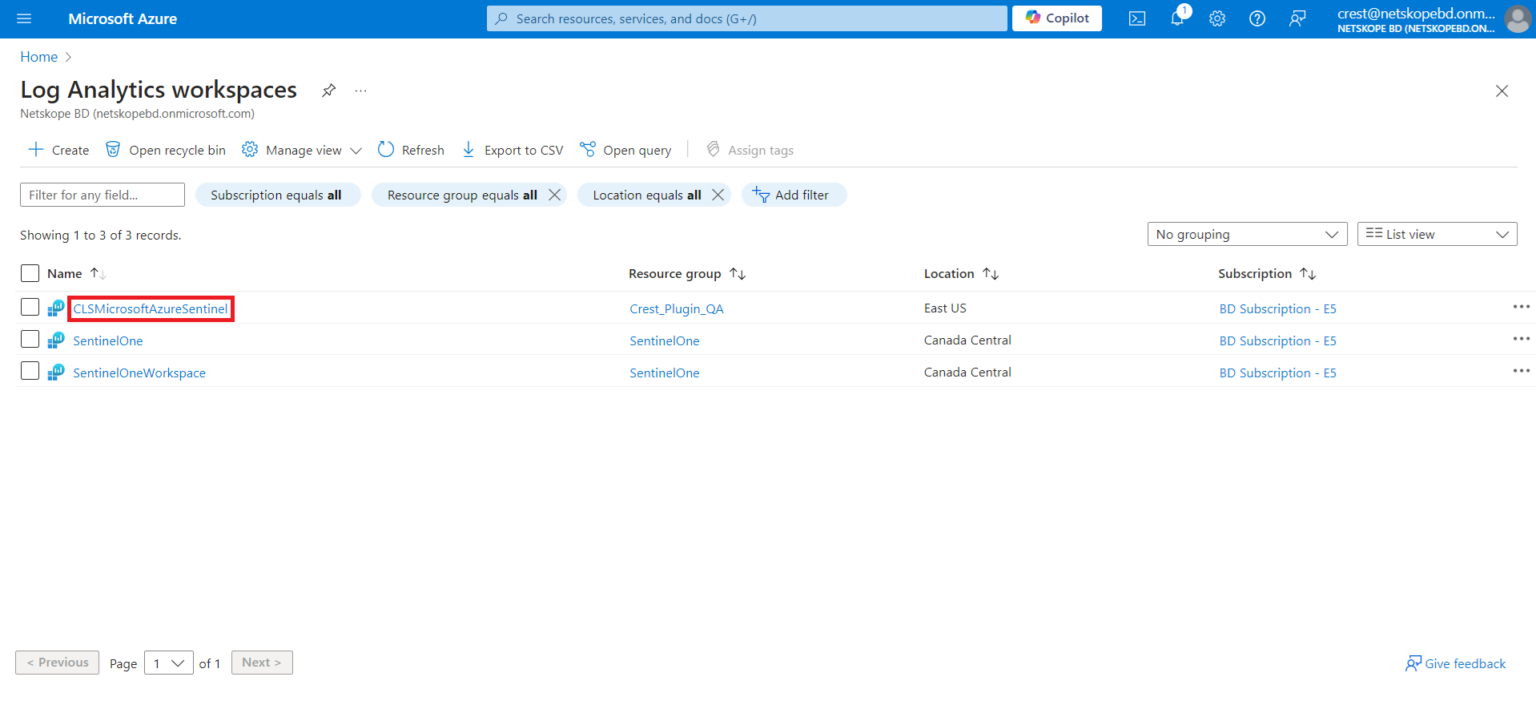Select the SentinelOneWorkspace row checkbox

point(29,372)
